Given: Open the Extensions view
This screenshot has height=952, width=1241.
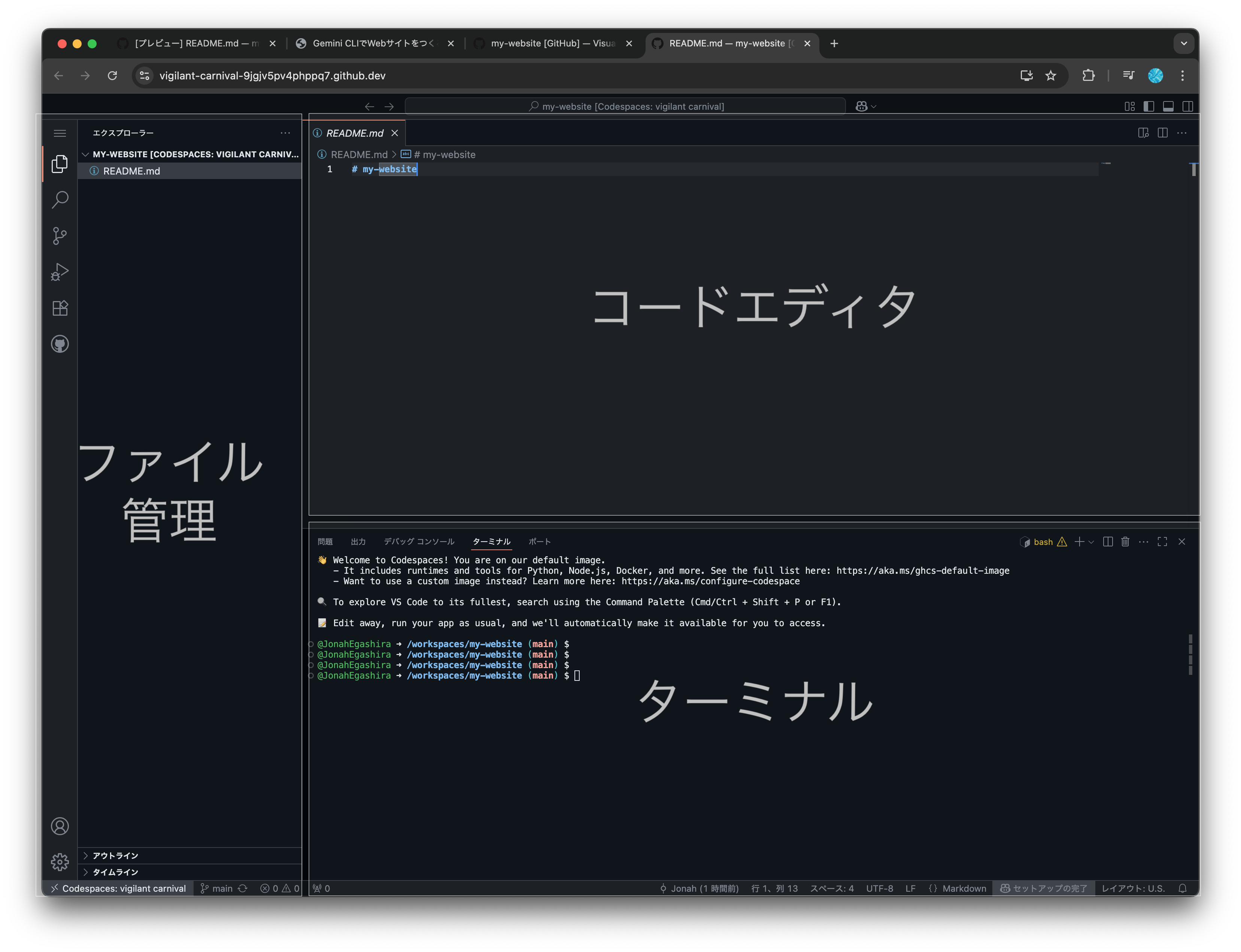Looking at the screenshot, I should (x=60, y=308).
